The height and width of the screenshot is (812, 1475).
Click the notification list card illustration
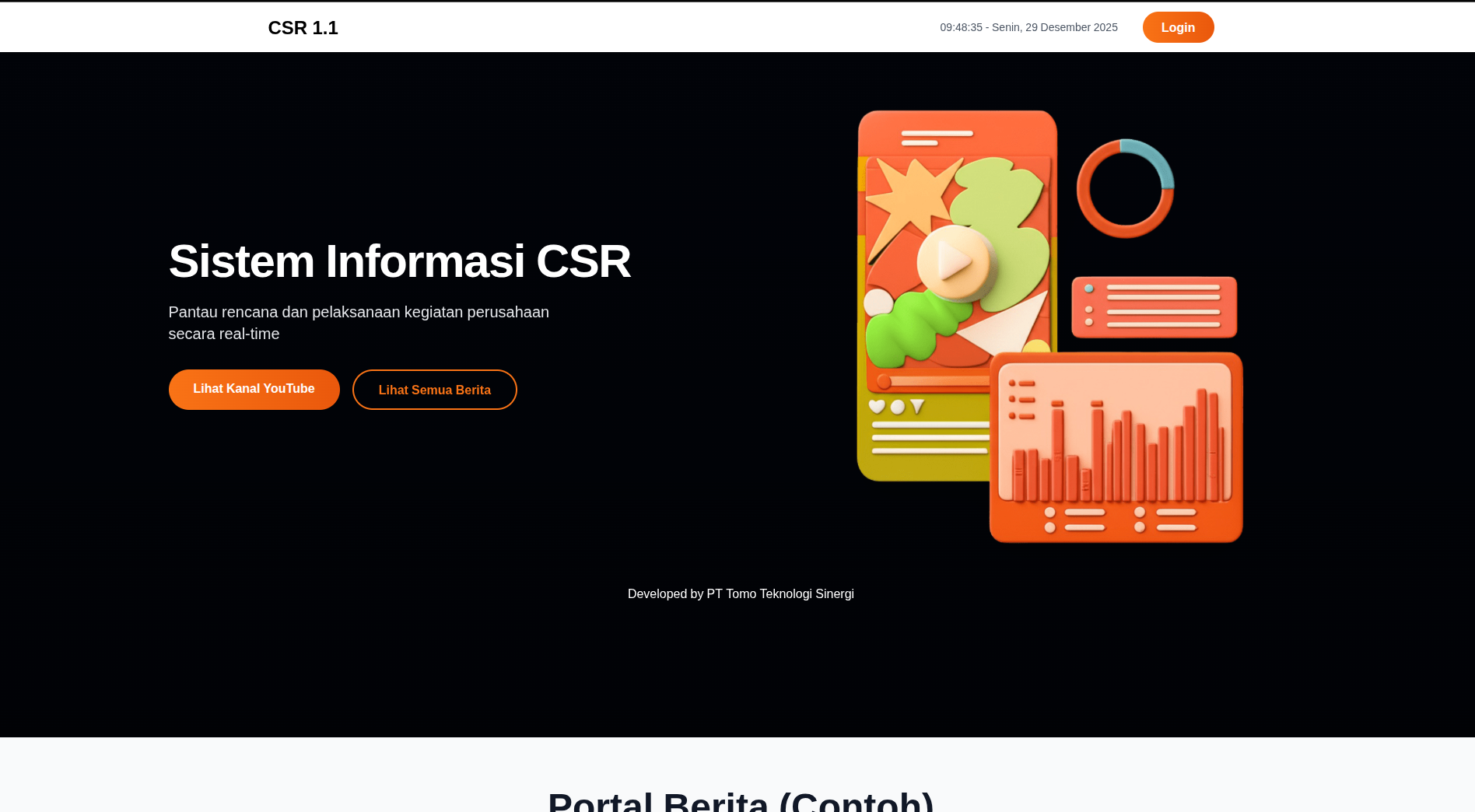[x=1154, y=307]
